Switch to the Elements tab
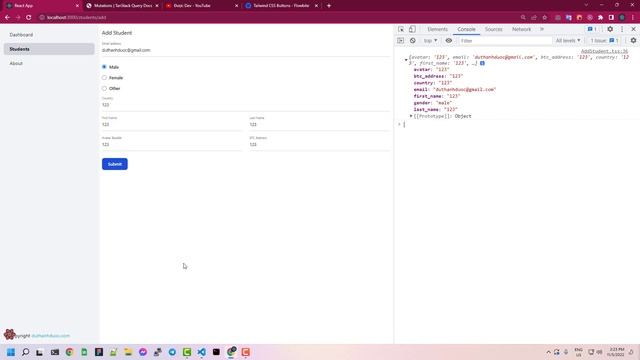 (x=437, y=29)
